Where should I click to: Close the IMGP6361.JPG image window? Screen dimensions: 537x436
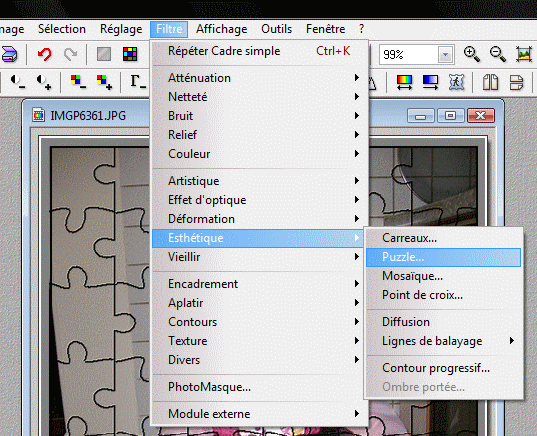coord(481,116)
